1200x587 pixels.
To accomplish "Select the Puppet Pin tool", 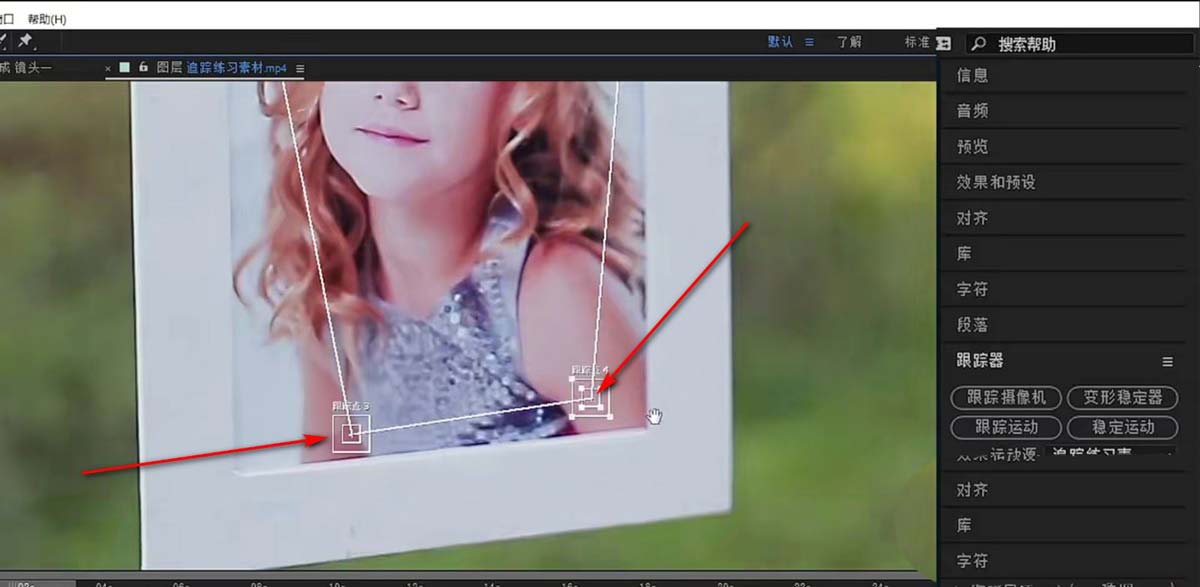I will [25, 41].
